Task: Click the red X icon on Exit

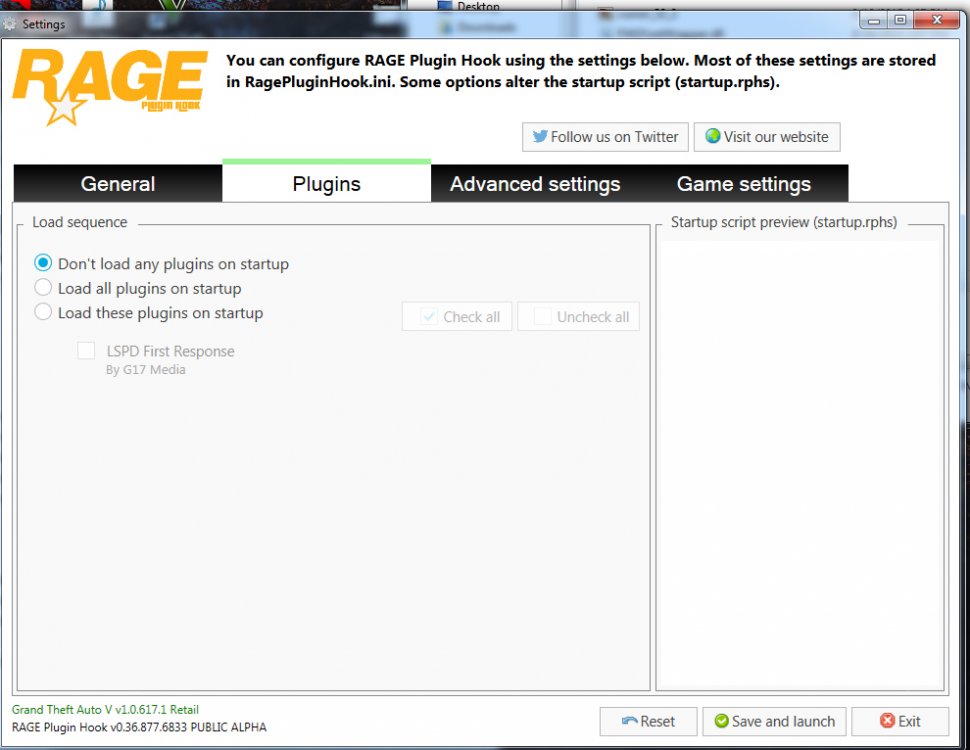Action: click(x=887, y=721)
